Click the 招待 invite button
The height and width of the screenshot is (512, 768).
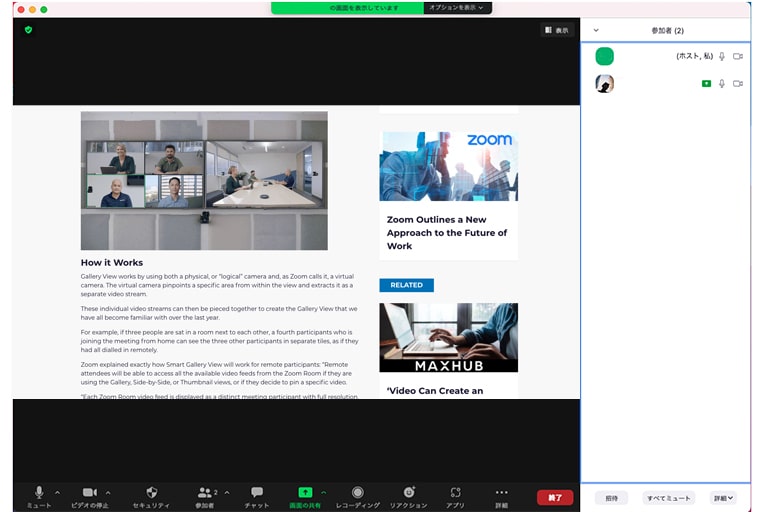(x=612, y=498)
